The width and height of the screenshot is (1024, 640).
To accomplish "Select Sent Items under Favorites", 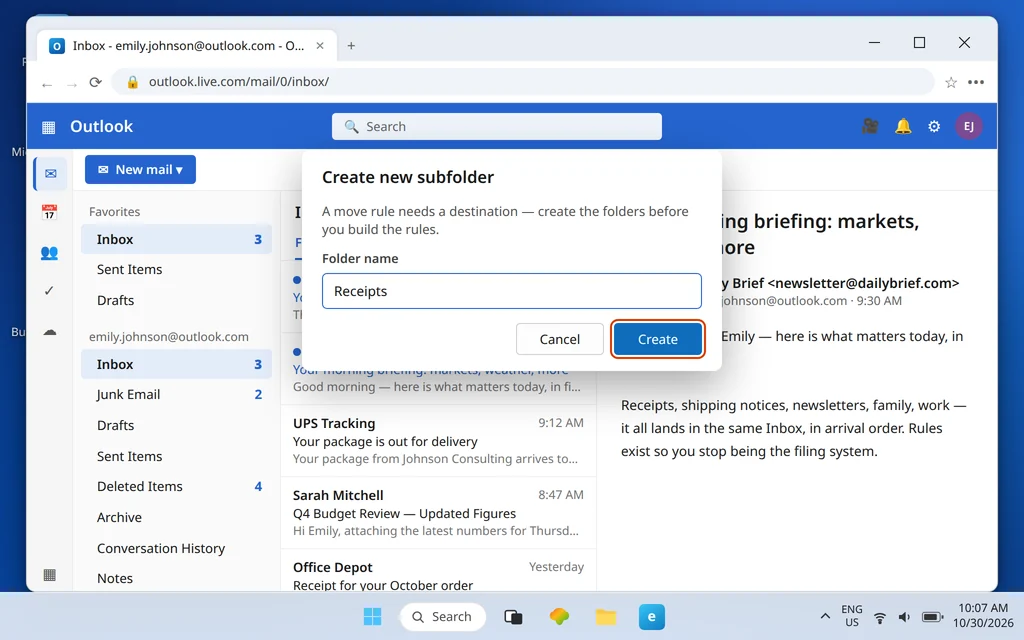I will 176,270.
